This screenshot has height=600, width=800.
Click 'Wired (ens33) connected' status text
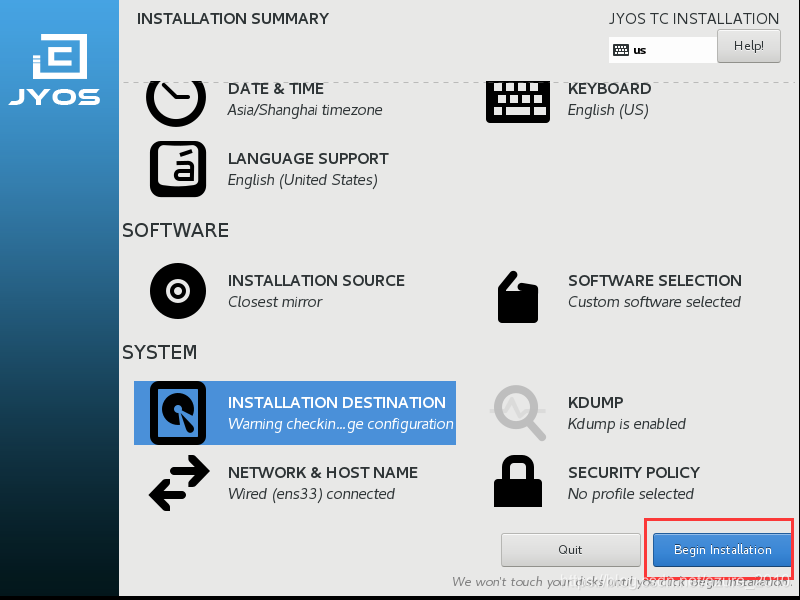(311, 494)
